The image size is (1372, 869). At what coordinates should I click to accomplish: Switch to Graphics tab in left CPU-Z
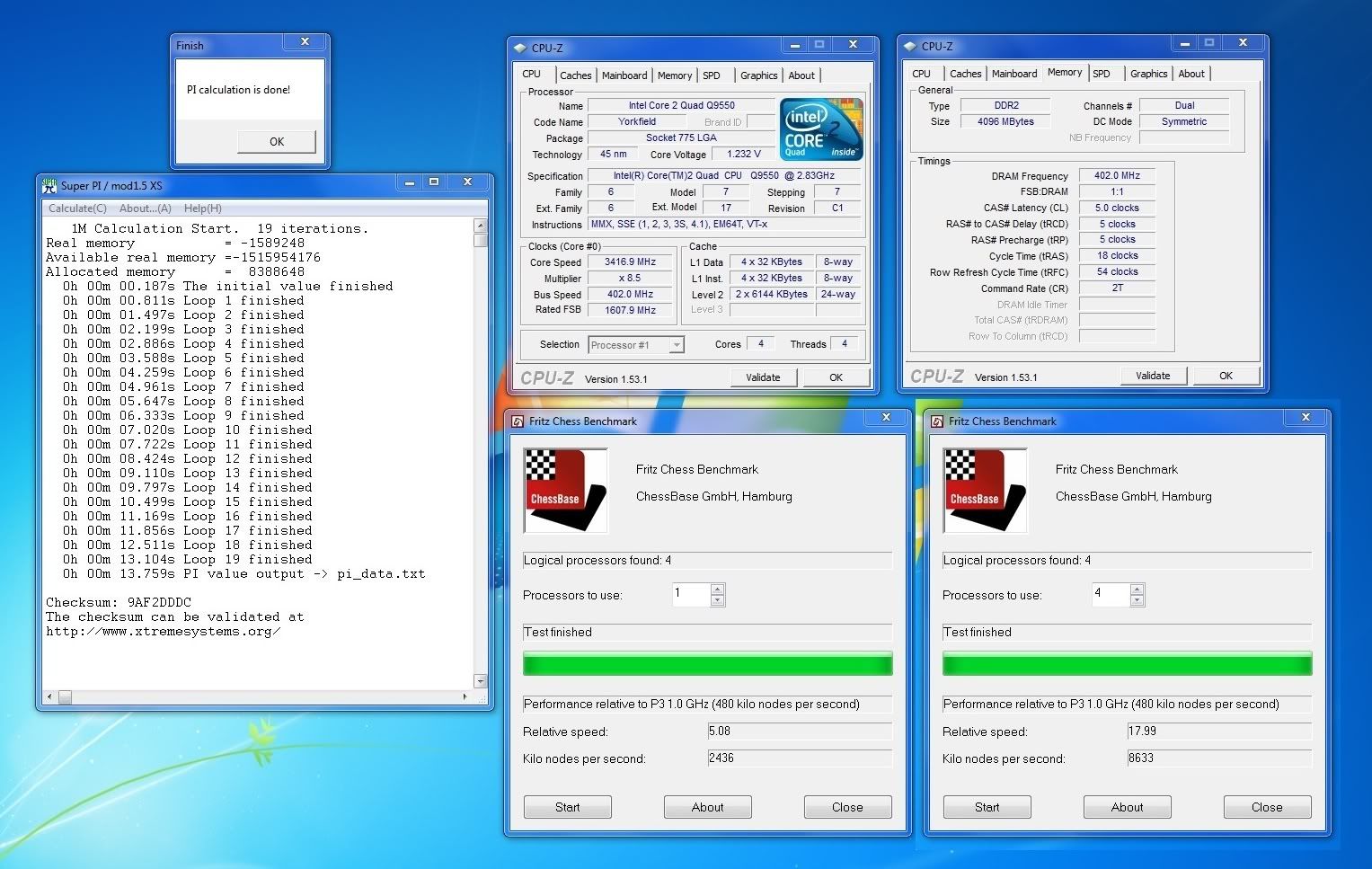[x=759, y=75]
